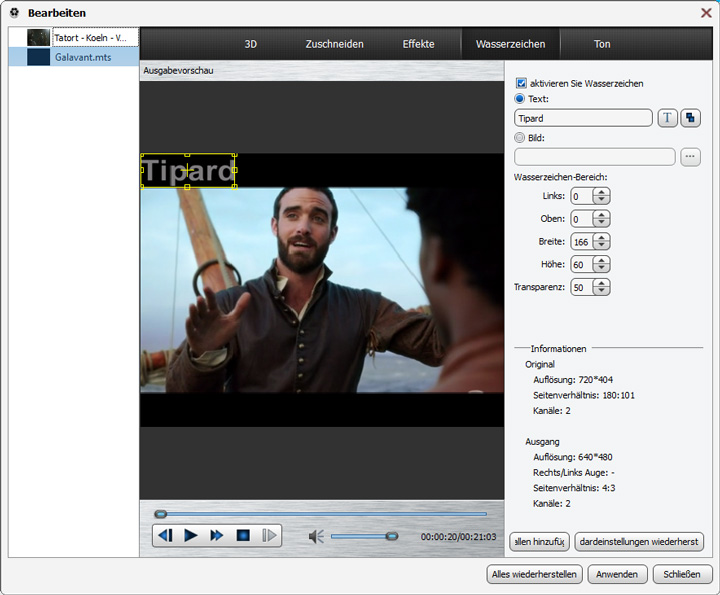Click the Schließen button
Viewport: 720px width, 595px height.
point(682,574)
